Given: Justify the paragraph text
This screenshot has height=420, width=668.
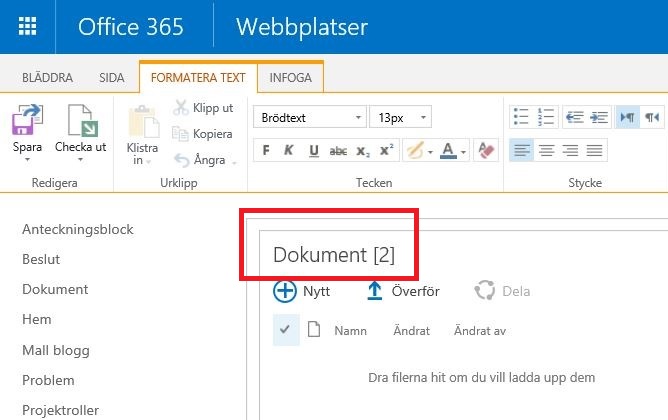Looking at the screenshot, I should point(594,150).
